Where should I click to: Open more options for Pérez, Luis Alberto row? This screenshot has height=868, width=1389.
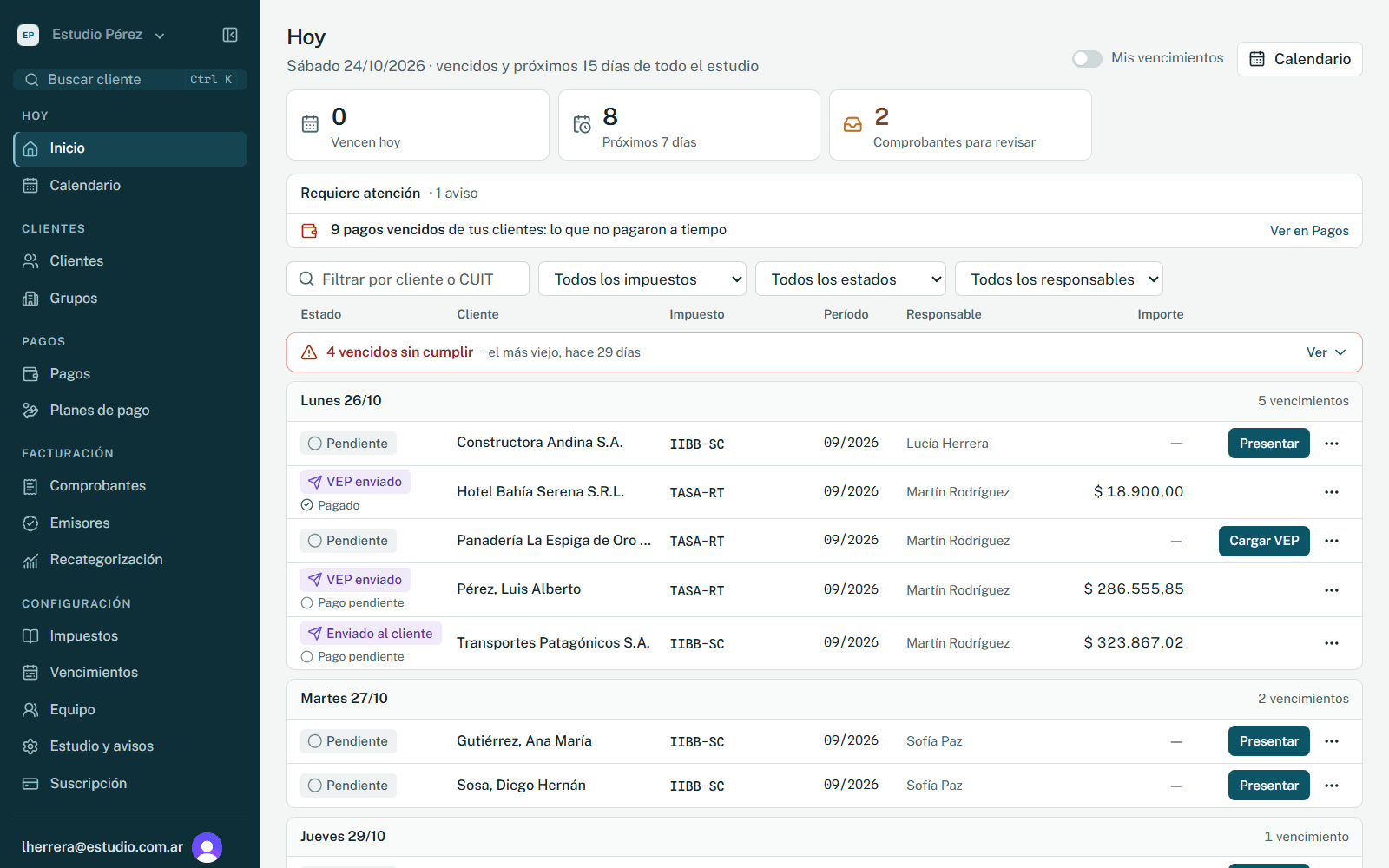[x=1332, y=590]
